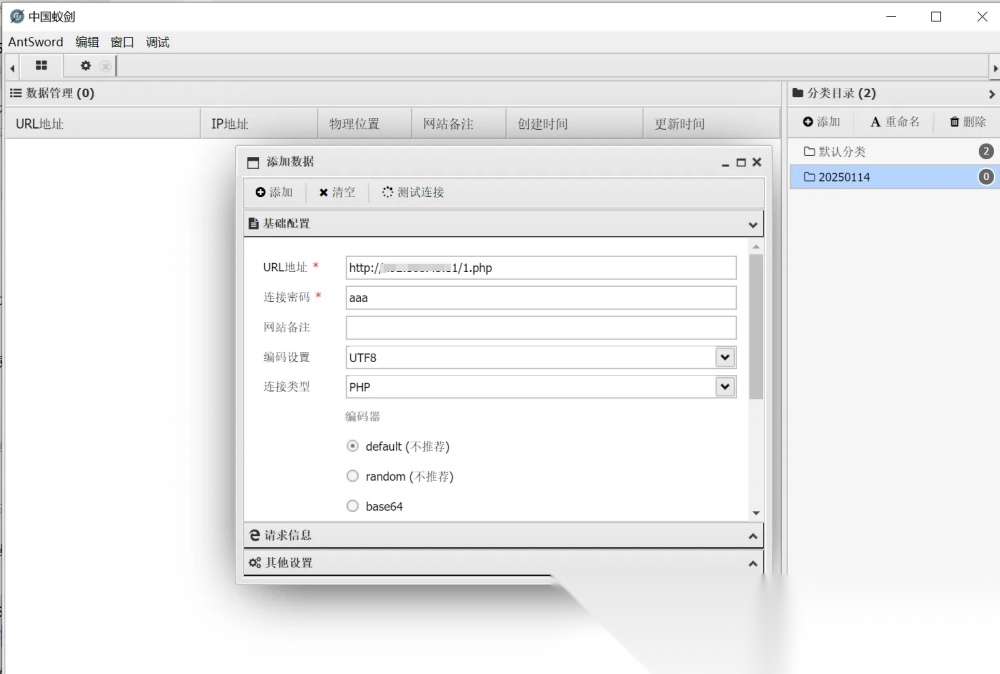
Task: Minimize the 中国蚁剑 main window
Action: pos(891,17)
